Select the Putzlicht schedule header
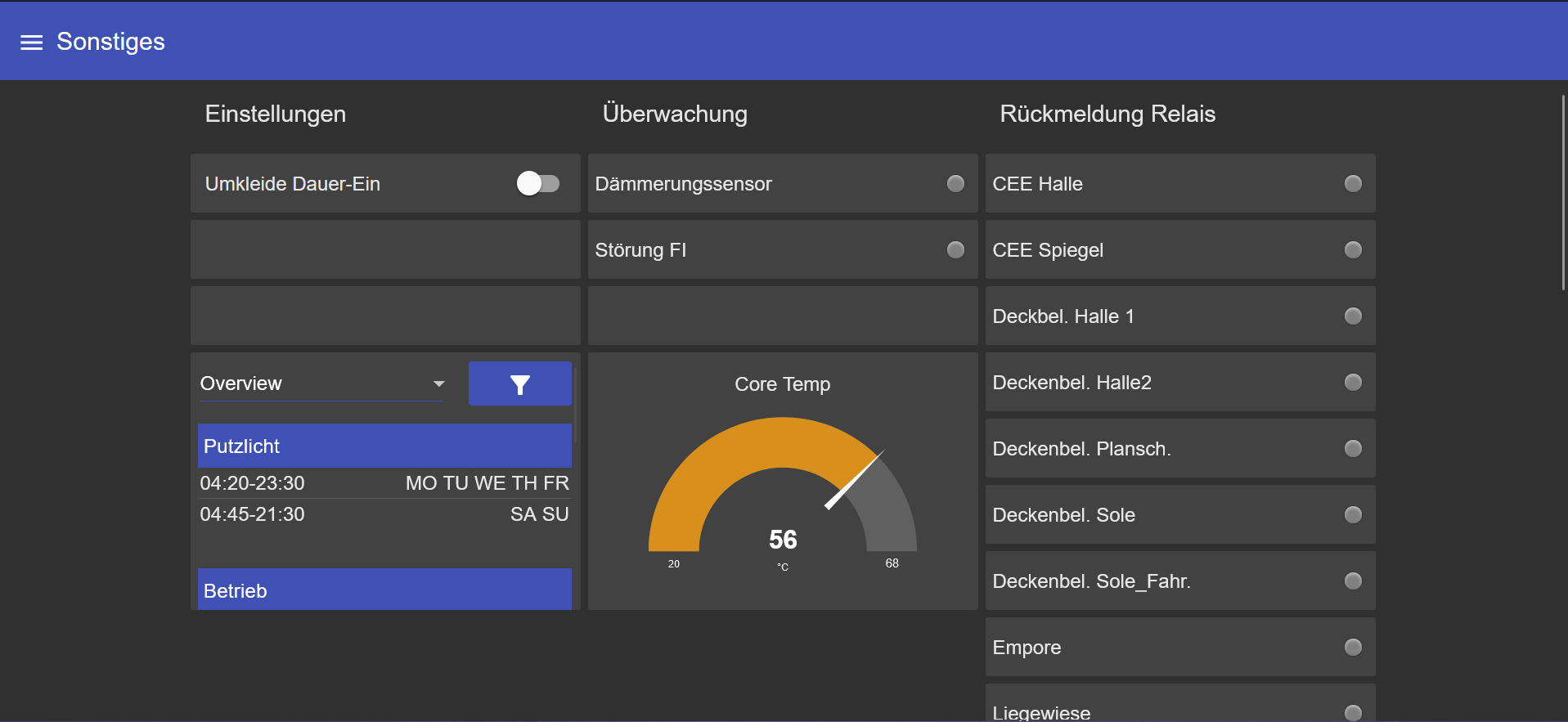The height and width of the screenshot is (722, 1568). coord(384,446)
